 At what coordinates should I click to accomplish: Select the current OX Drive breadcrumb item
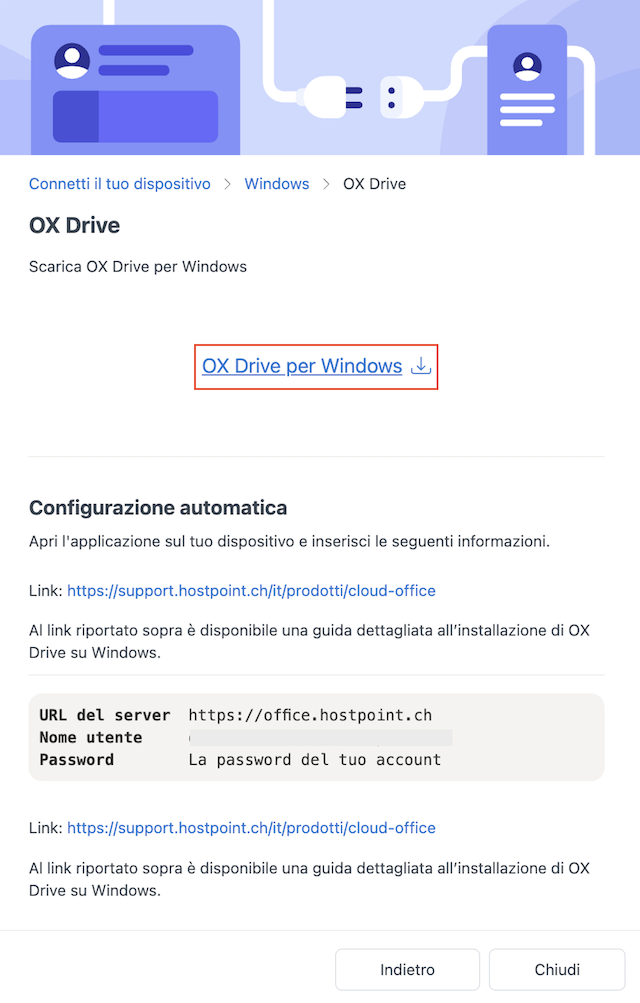click(x=375, y=184)
